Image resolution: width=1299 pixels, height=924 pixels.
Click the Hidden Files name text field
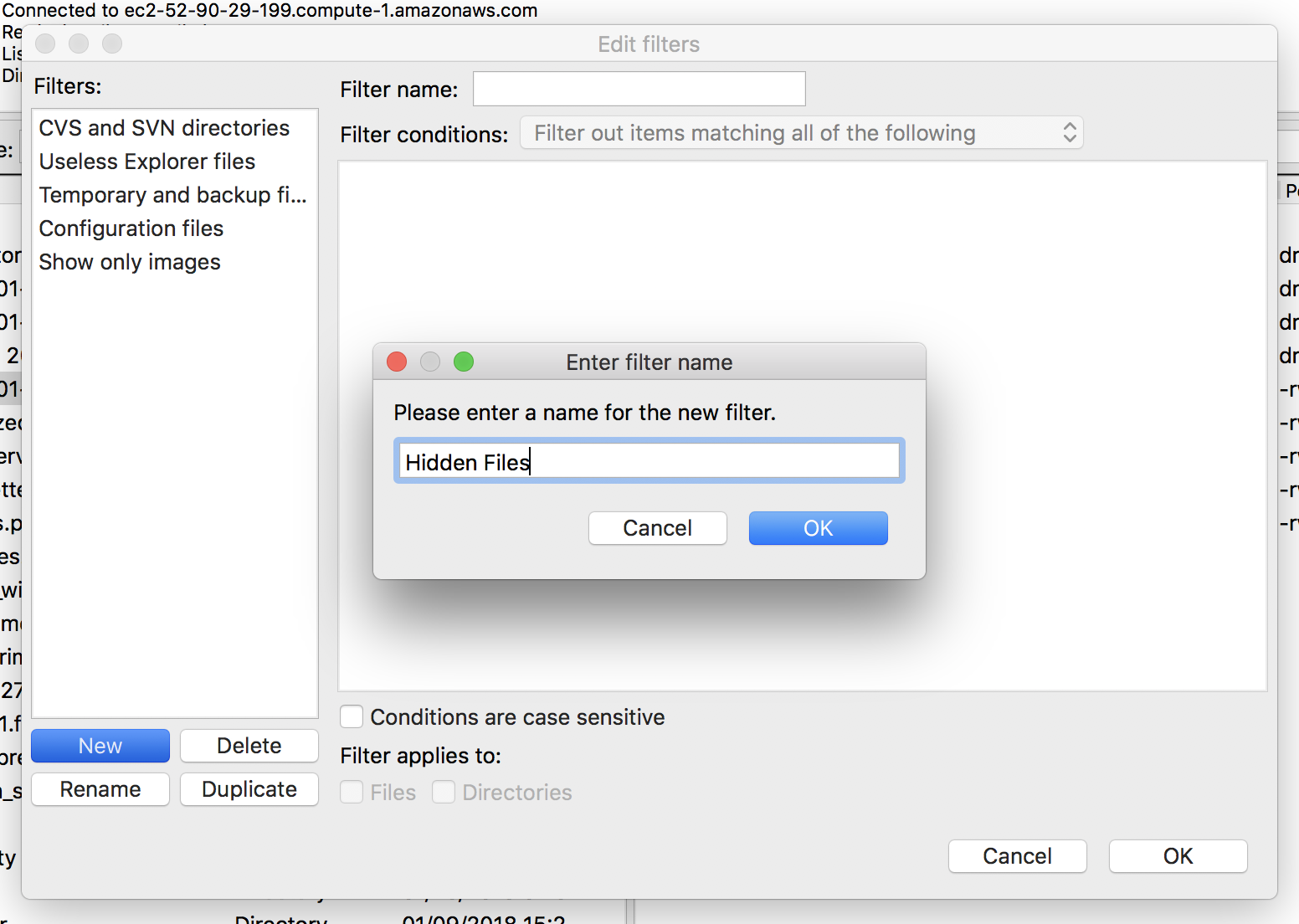click(x=649, y=461)
